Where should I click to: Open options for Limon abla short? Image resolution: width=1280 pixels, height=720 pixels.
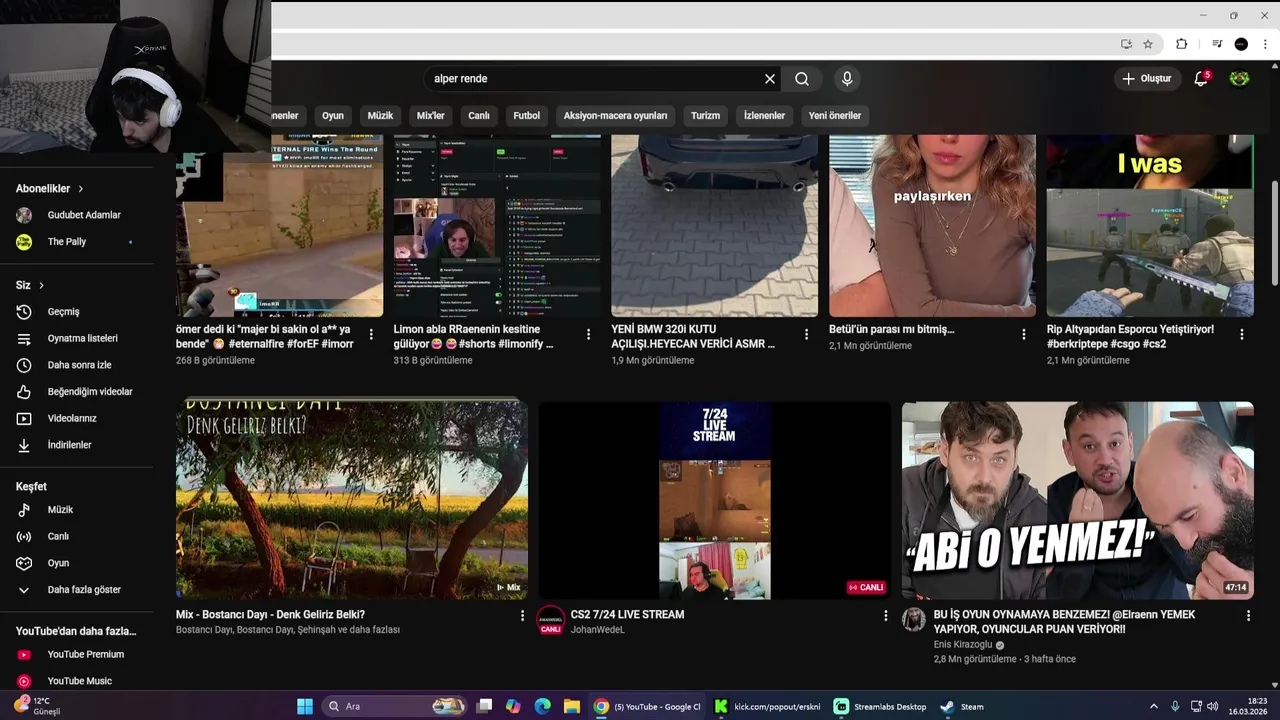[588, 334]
